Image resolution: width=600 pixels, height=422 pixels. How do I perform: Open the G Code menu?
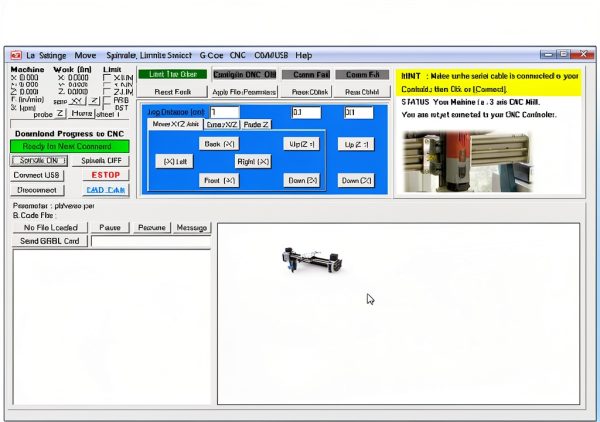click(211, 55)
